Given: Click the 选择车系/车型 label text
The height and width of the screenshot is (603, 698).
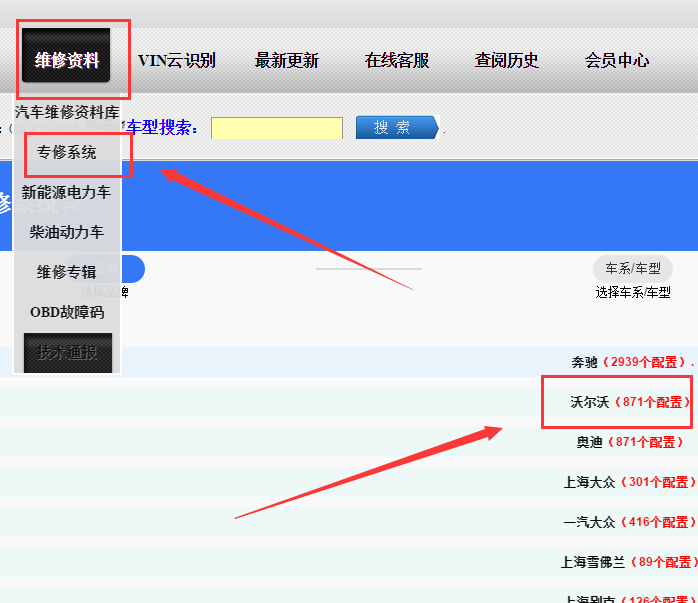Looking at the screenshot, I should [633, 292].
